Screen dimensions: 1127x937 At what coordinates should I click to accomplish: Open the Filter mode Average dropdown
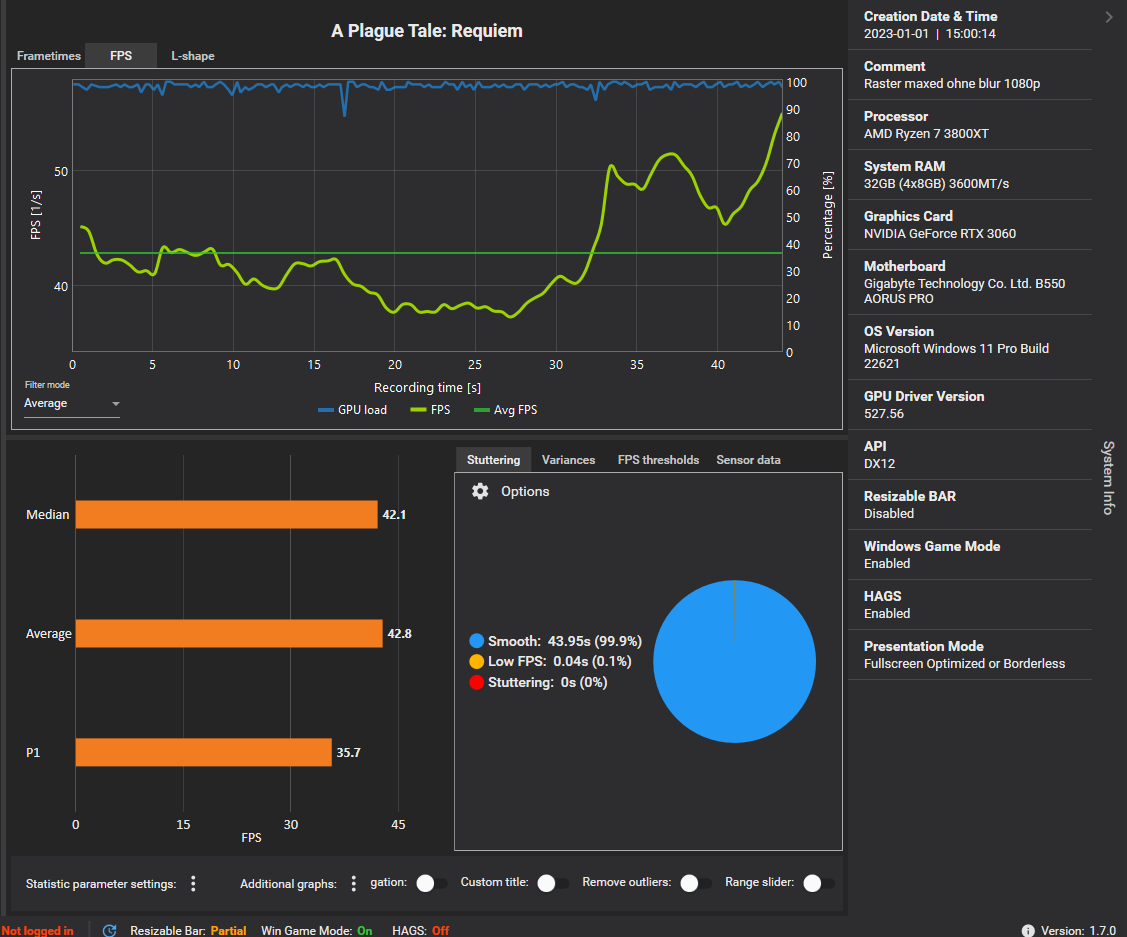pyautogui.click(x=71, y=404)
